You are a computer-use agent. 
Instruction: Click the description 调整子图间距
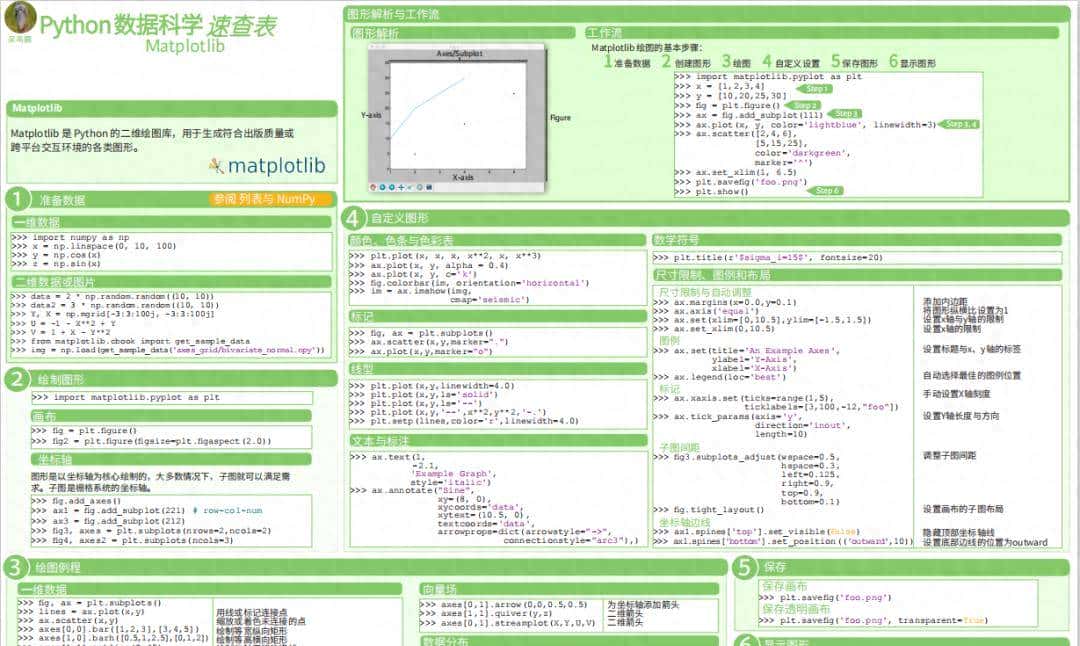949,455
